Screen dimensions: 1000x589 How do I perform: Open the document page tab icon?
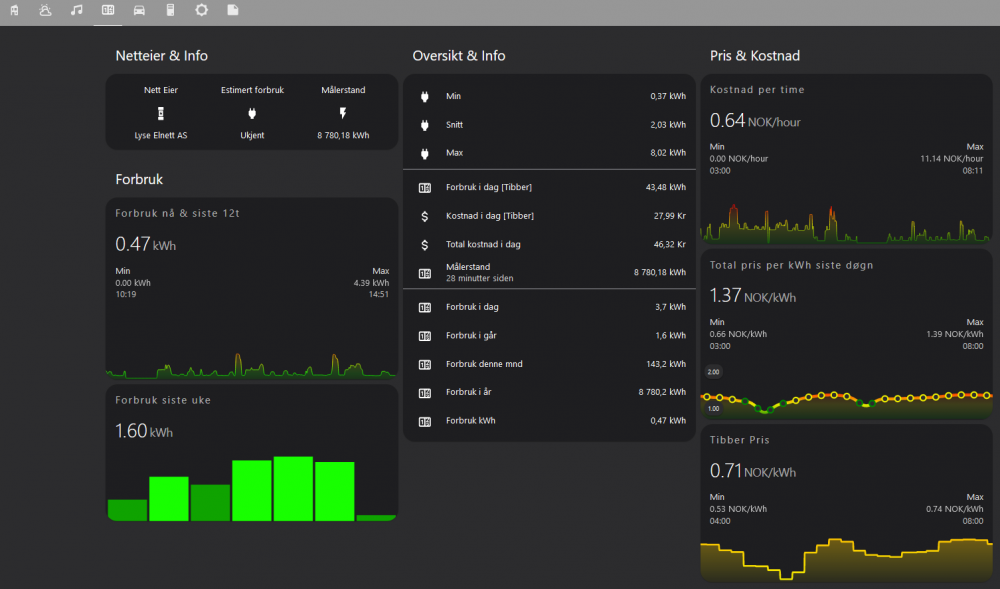click(x=233, y=10)
